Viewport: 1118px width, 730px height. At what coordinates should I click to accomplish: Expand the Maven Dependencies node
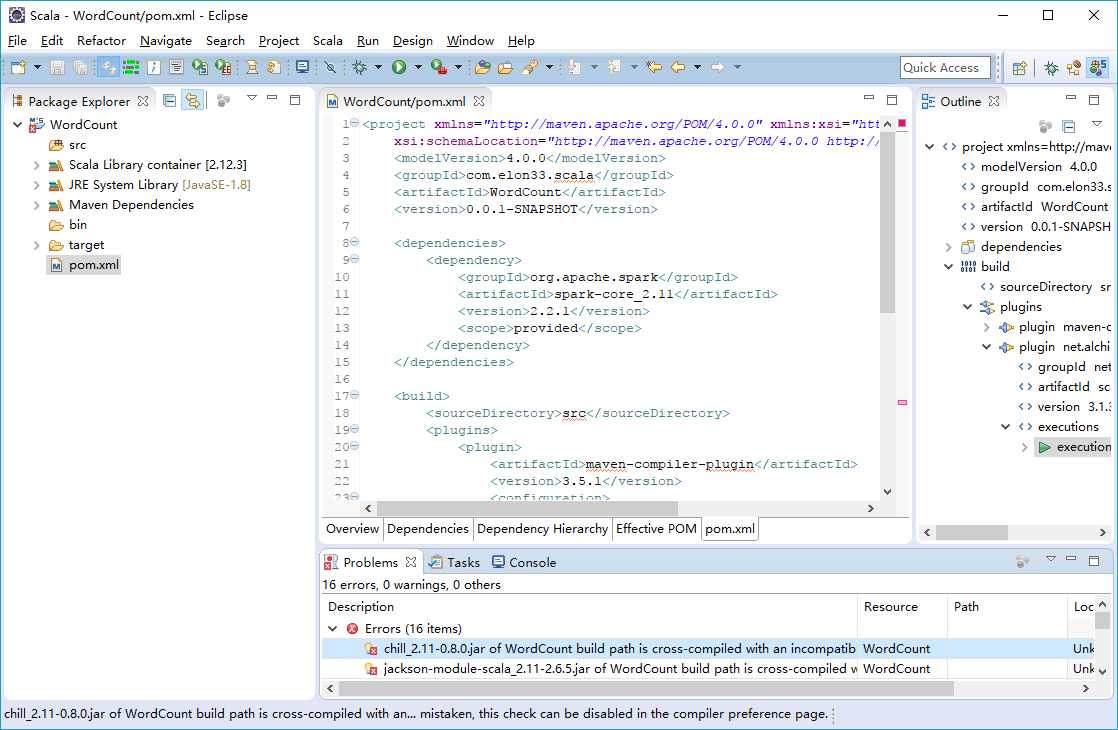(x=36, y=205)
